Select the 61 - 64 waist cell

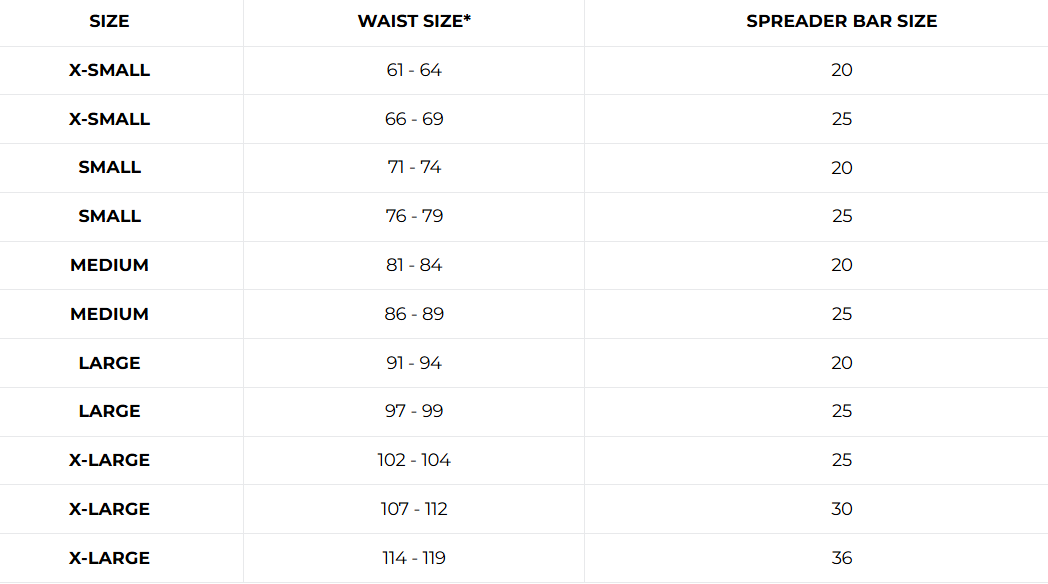click(x=414, y=70)
